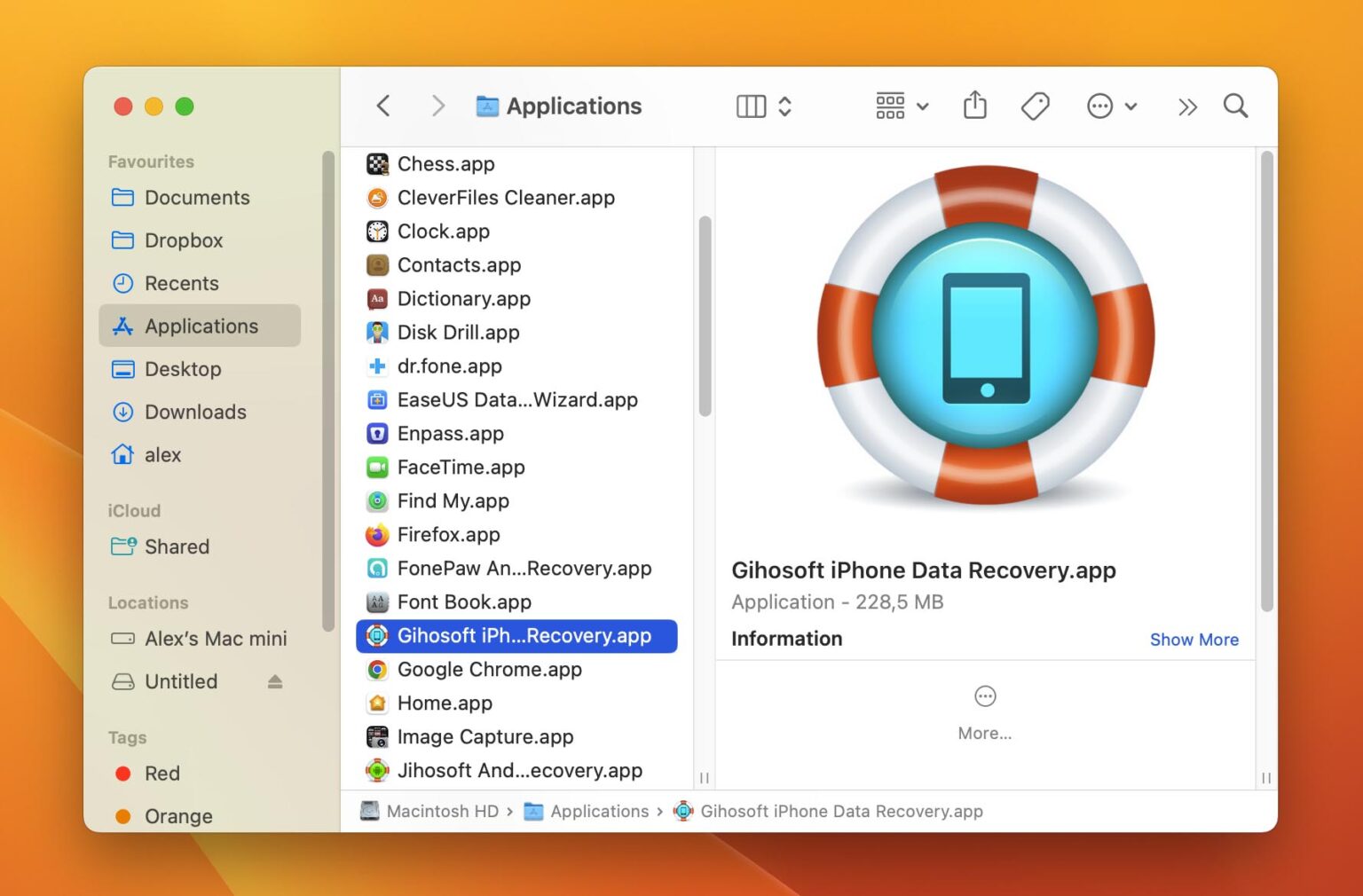Eject the Untitled disk
The image size is (1363, 896).
click(275, 681)
